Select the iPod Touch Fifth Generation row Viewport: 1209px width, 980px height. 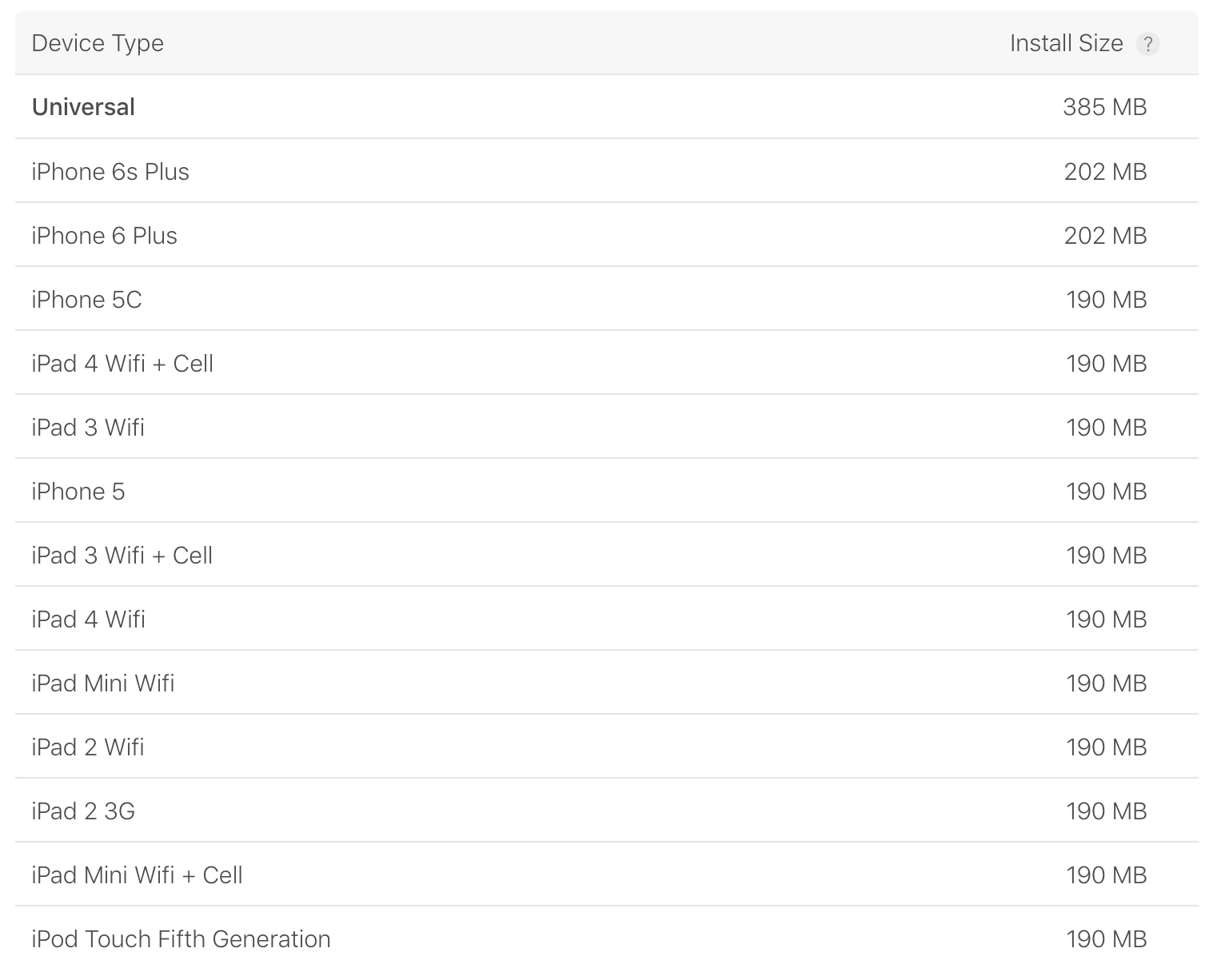click(x=606, y=938)
